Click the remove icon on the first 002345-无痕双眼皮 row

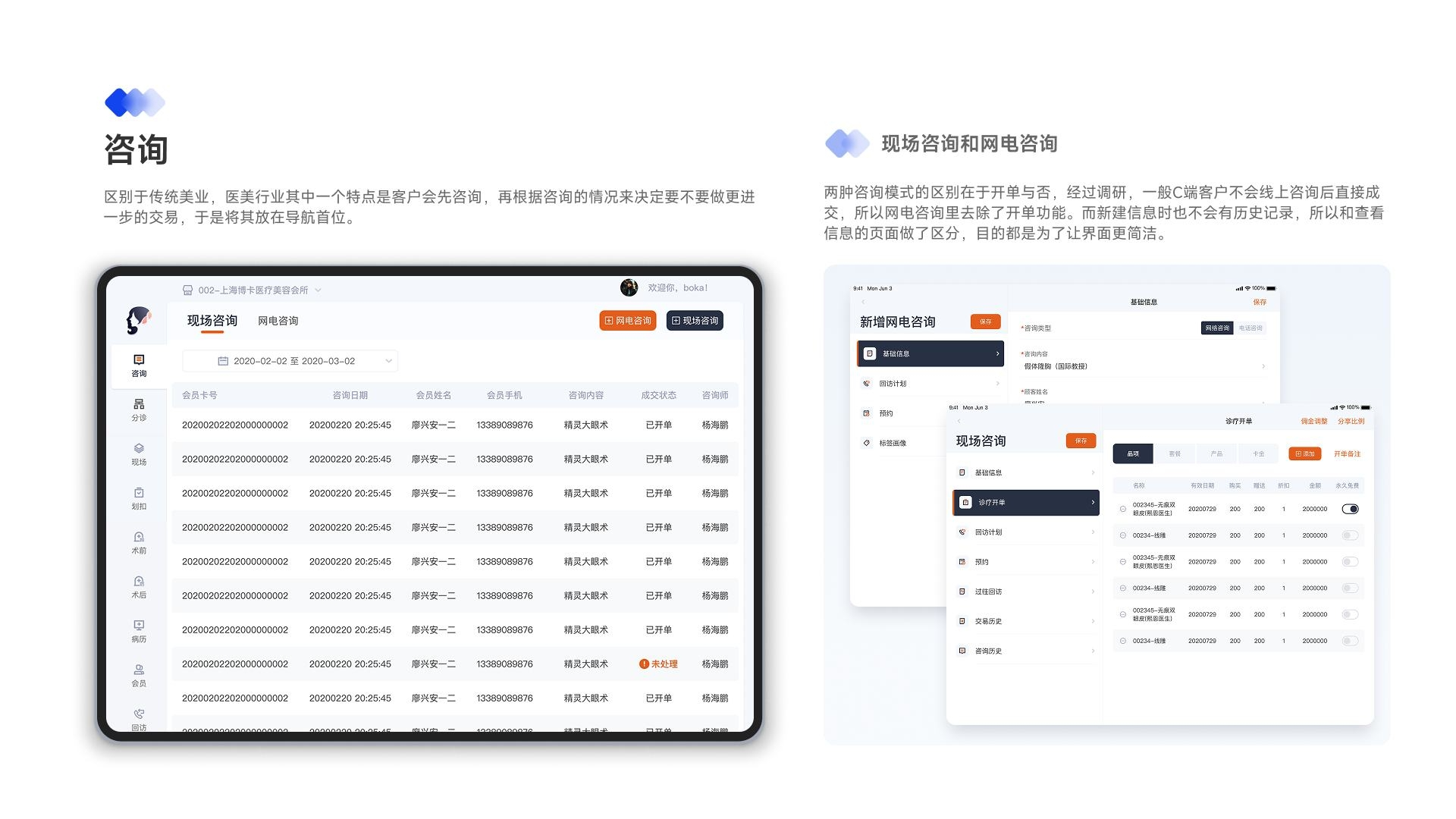(1123, 509)
